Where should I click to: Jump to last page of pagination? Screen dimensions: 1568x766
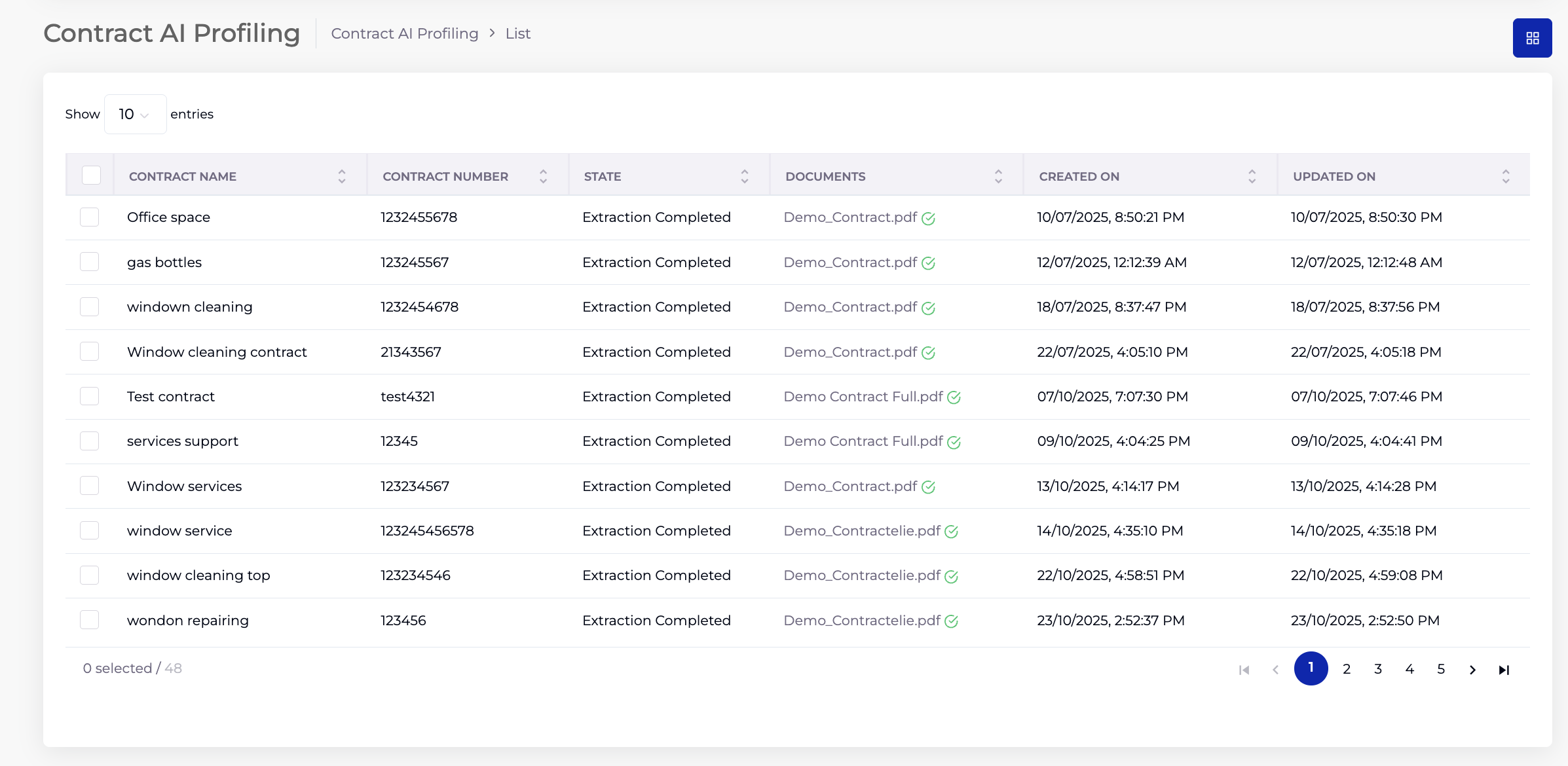[1504, 669]
